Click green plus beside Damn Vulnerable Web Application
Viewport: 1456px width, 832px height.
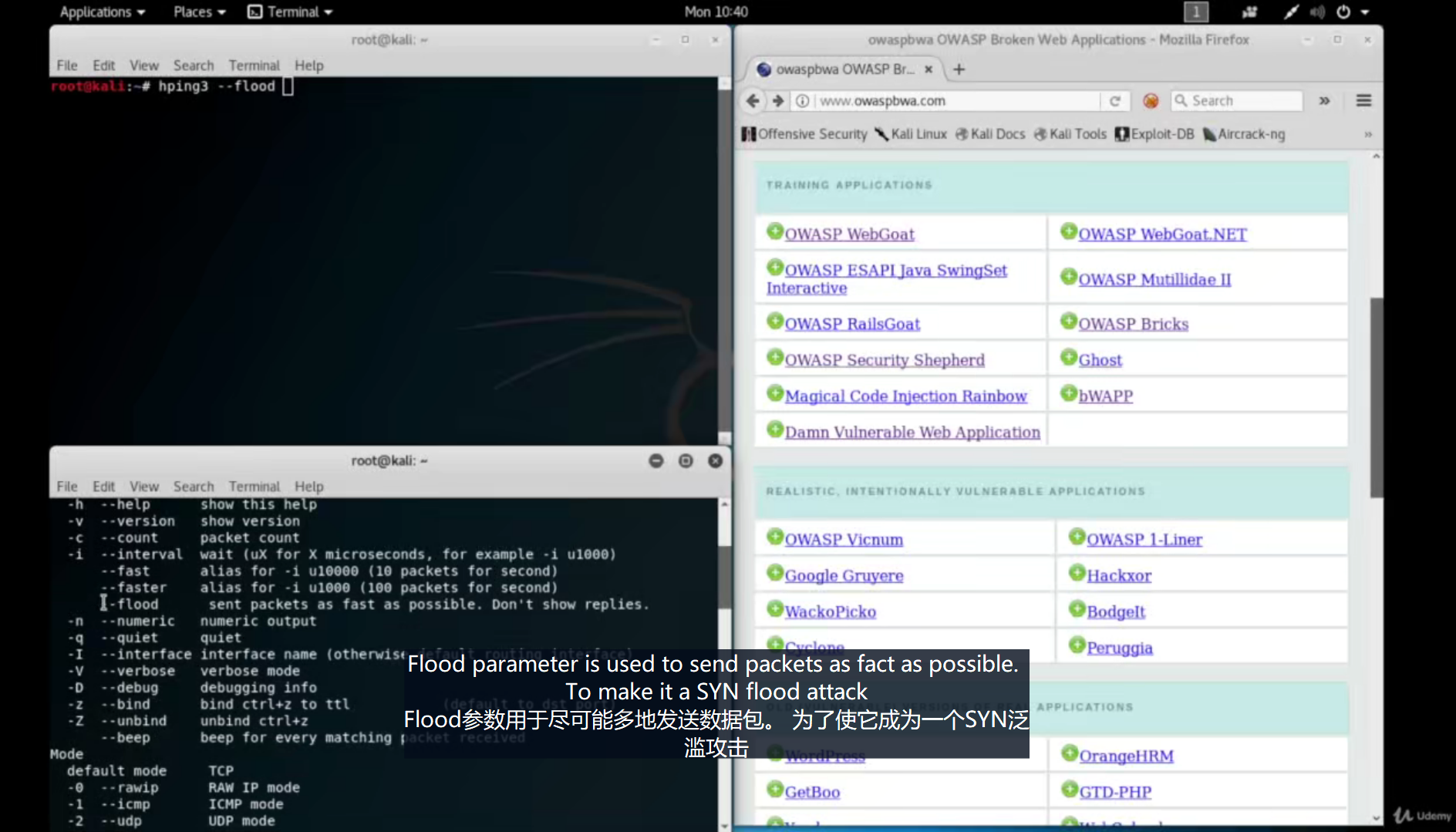(x=775, y=429)
